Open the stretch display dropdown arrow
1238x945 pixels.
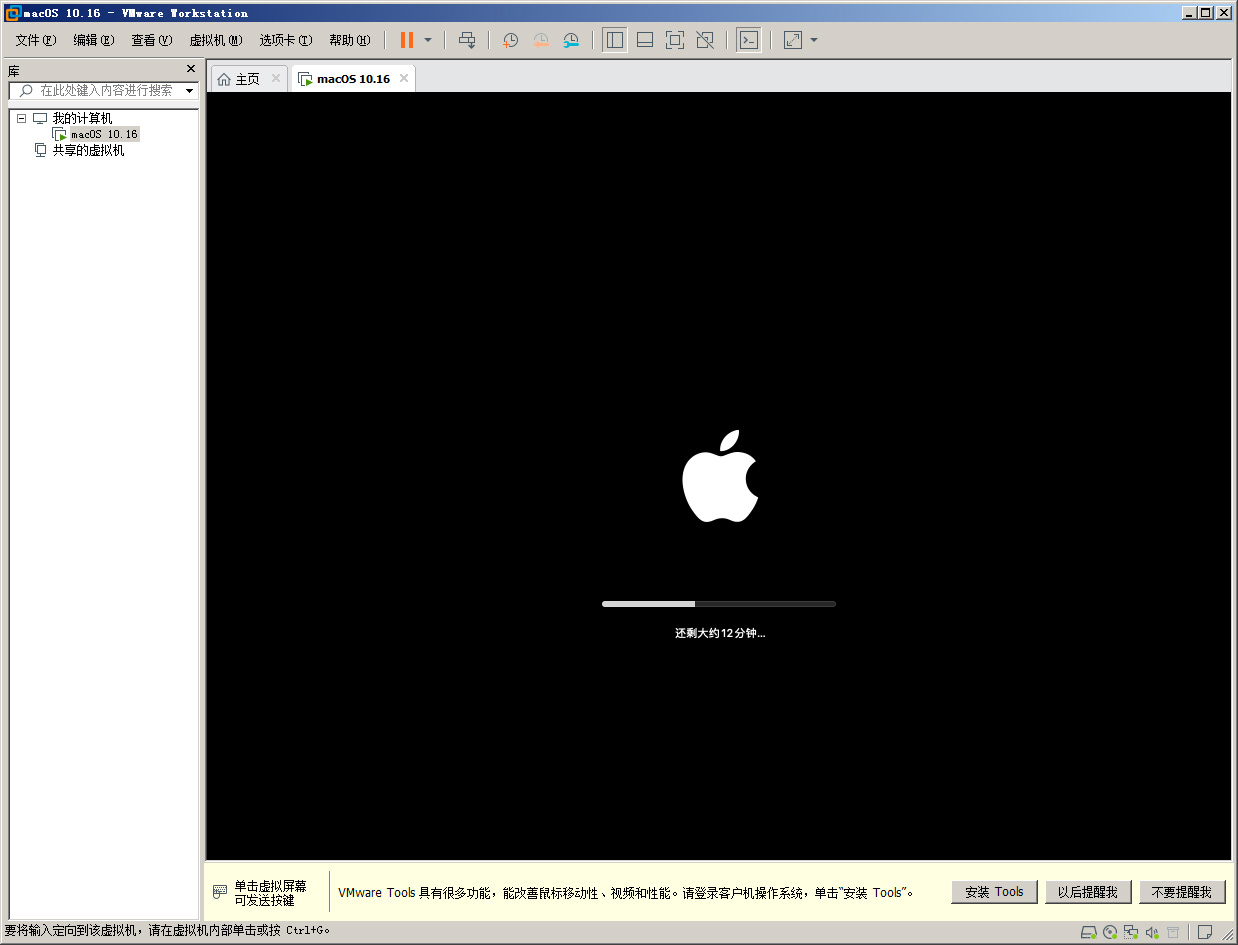pyautogui.click(x=814, y=40)
